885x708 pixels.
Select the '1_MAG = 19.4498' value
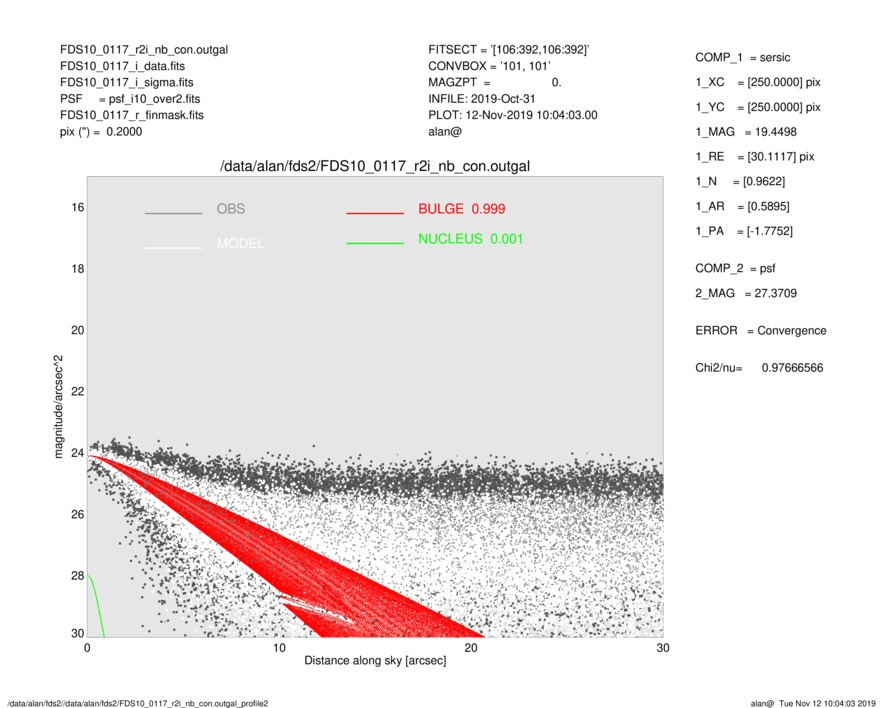pyautogui.click(x=746, y=132)
